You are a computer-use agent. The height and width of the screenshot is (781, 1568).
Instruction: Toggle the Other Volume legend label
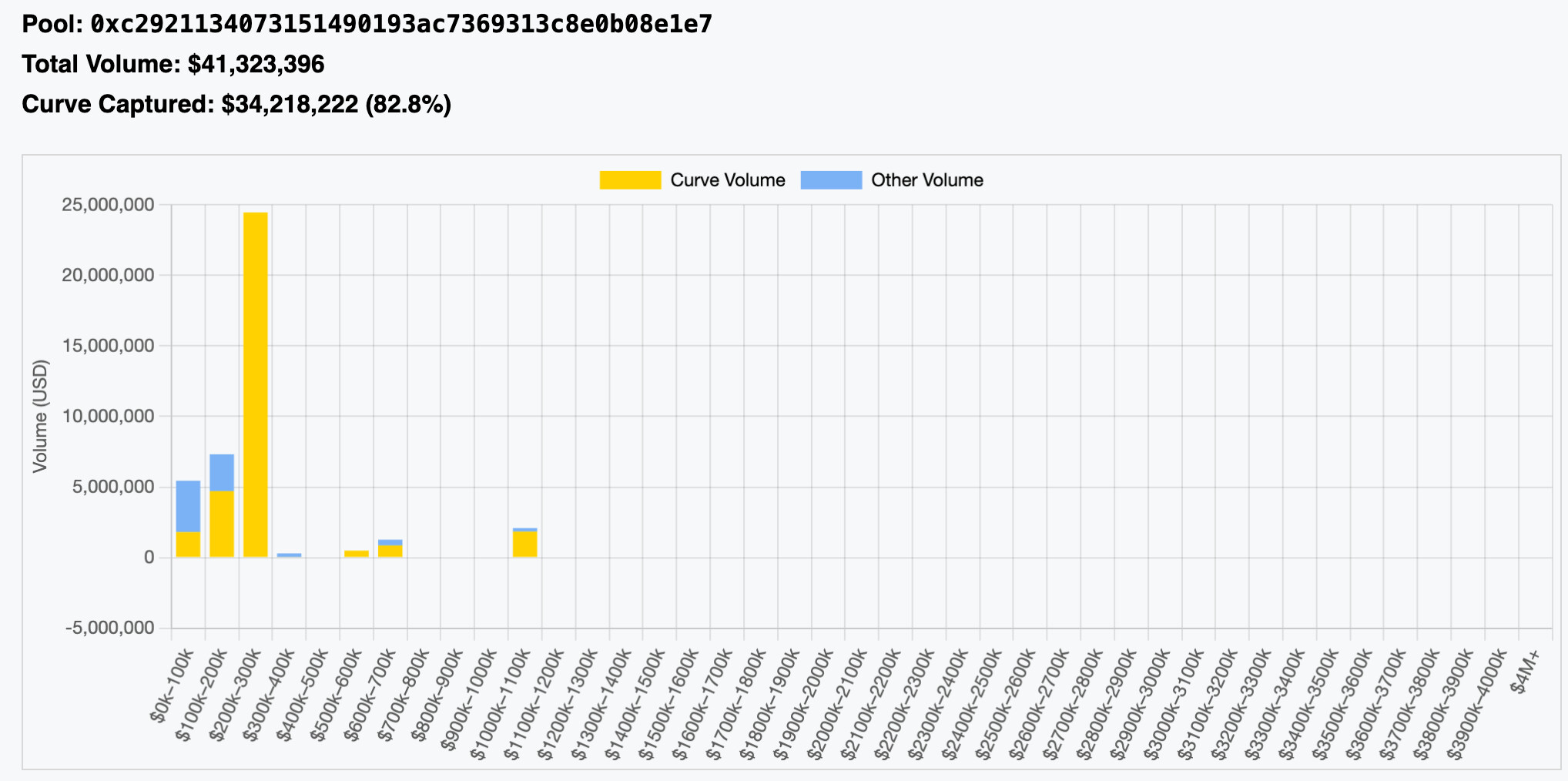point(926,180)
